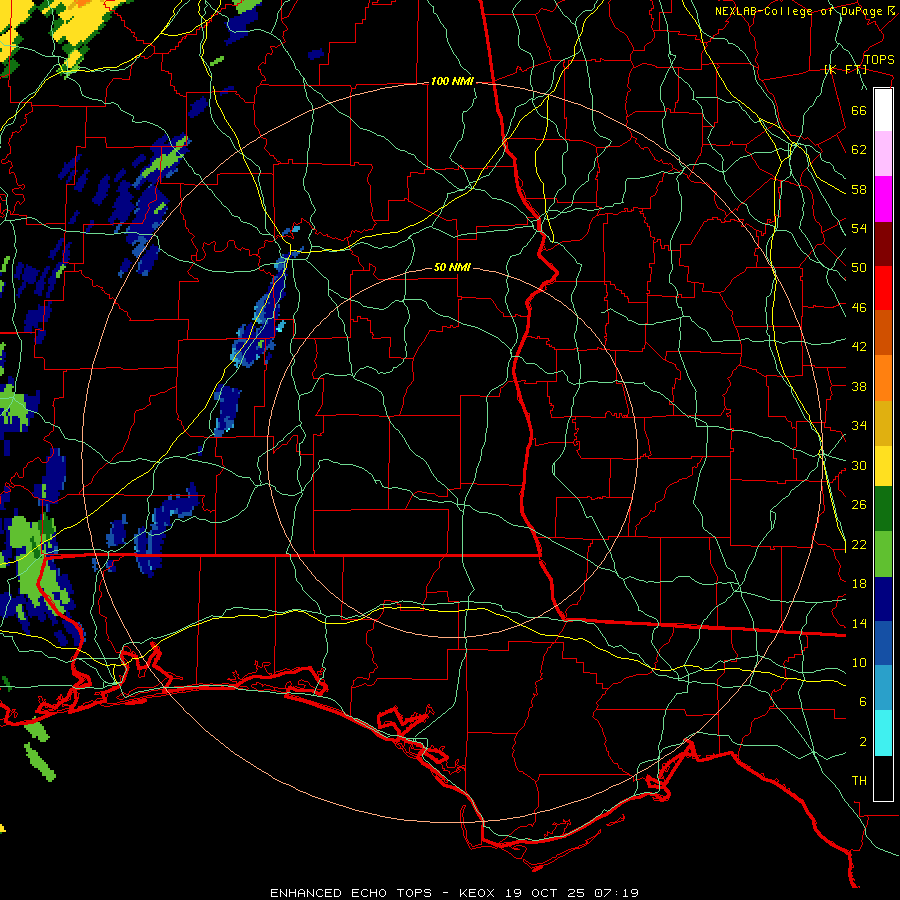
Task: Pick the medium blue legend swatch
Action: coord(883,643)
